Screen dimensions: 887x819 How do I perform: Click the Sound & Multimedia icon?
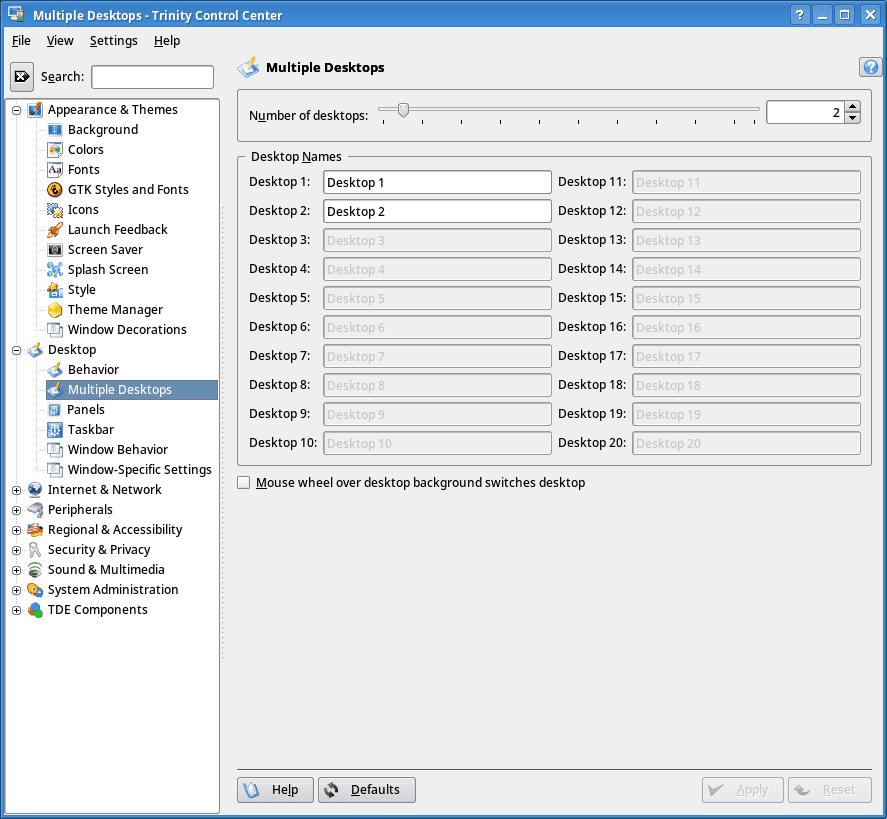[x=35, y=570]
